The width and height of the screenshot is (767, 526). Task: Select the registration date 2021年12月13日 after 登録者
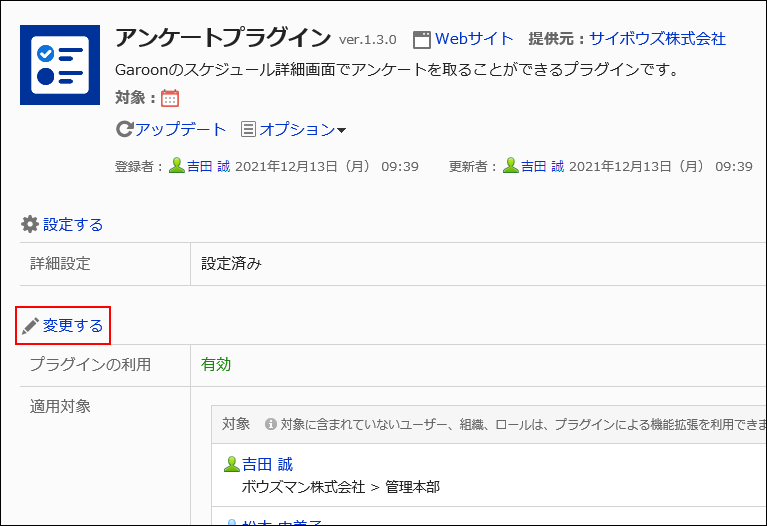(x=286, y=166)
